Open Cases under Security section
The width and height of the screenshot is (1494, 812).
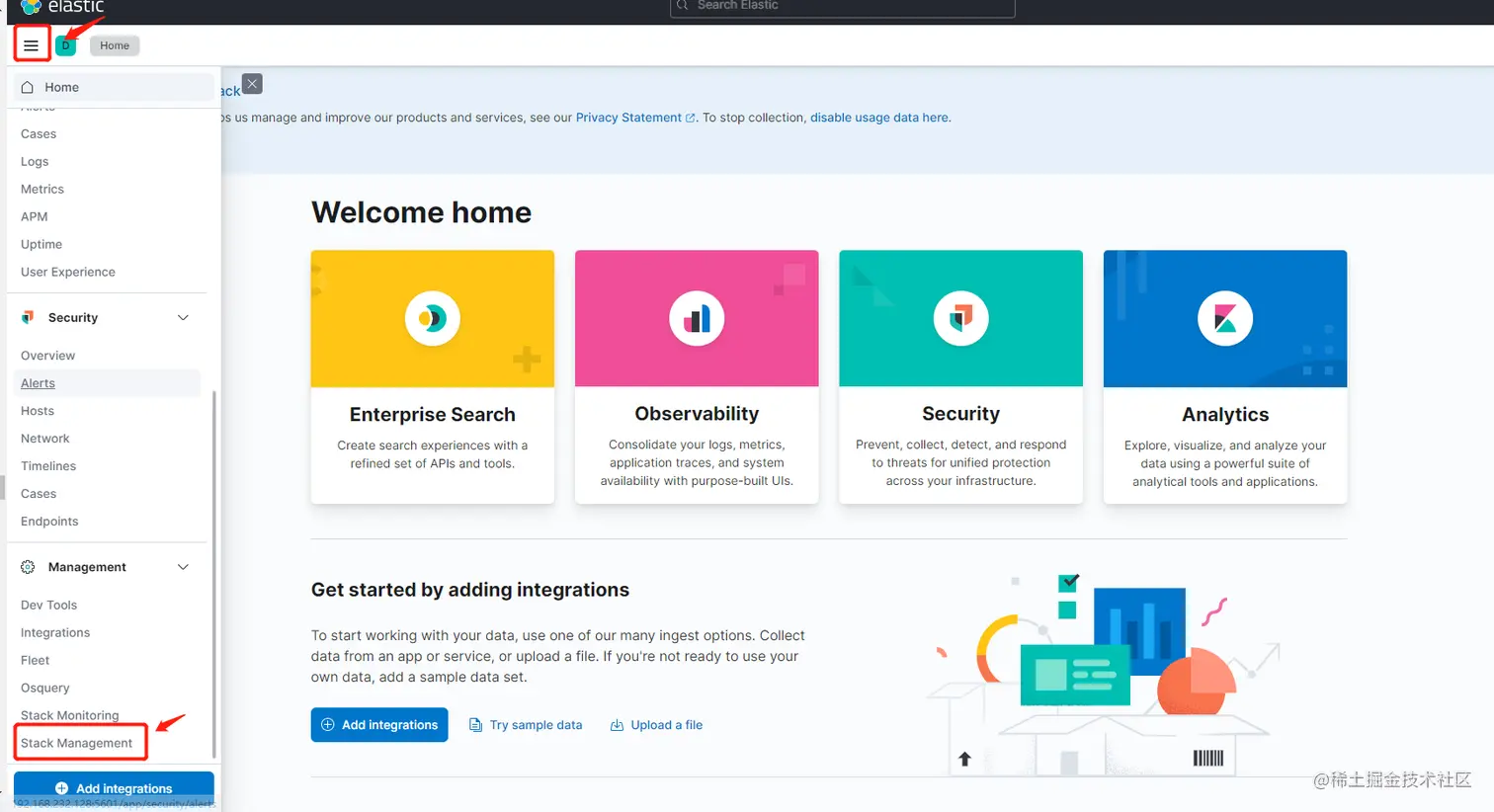pyautogui.click(x=39, y=494)
